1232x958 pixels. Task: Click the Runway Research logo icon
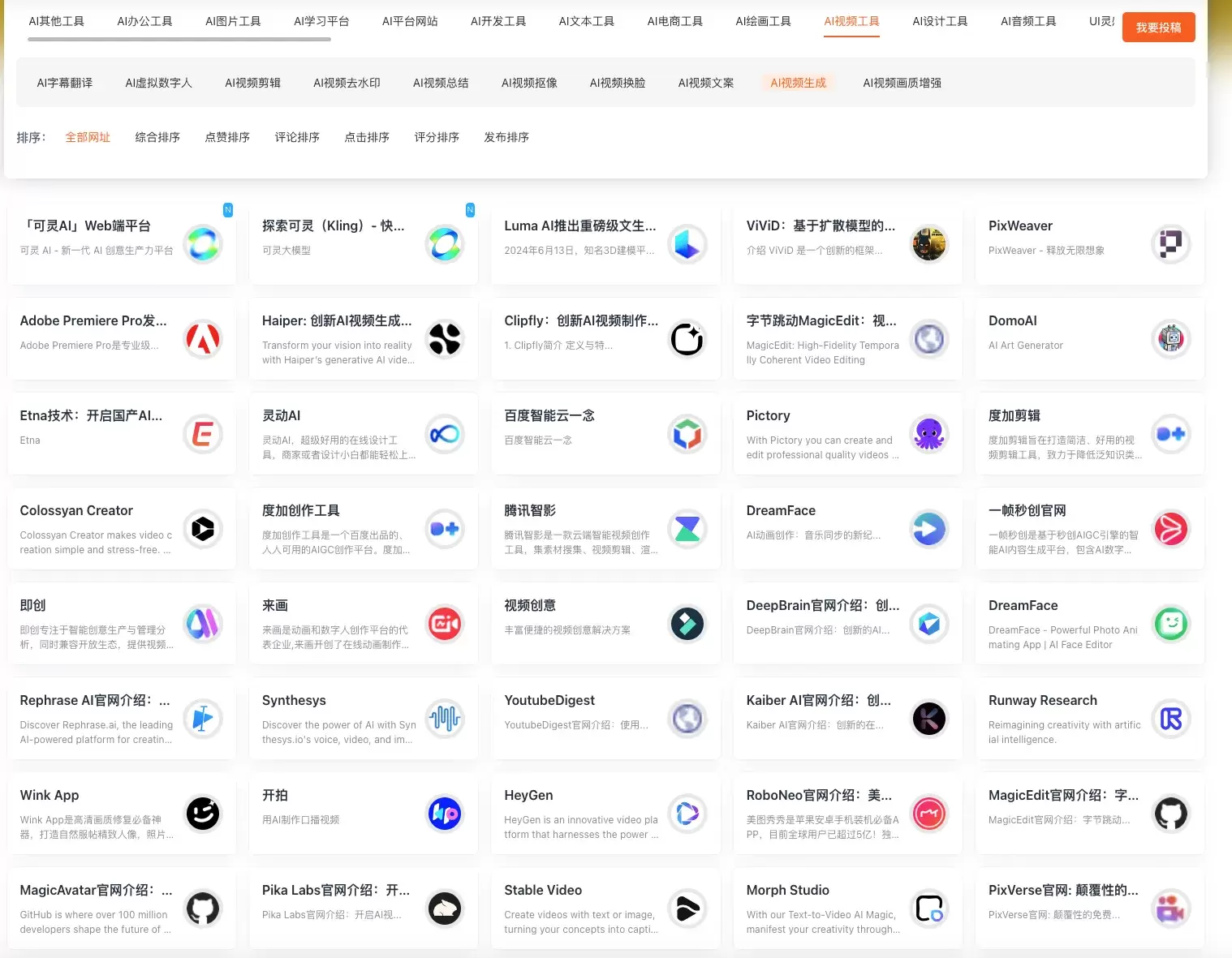pos(1171,719)
